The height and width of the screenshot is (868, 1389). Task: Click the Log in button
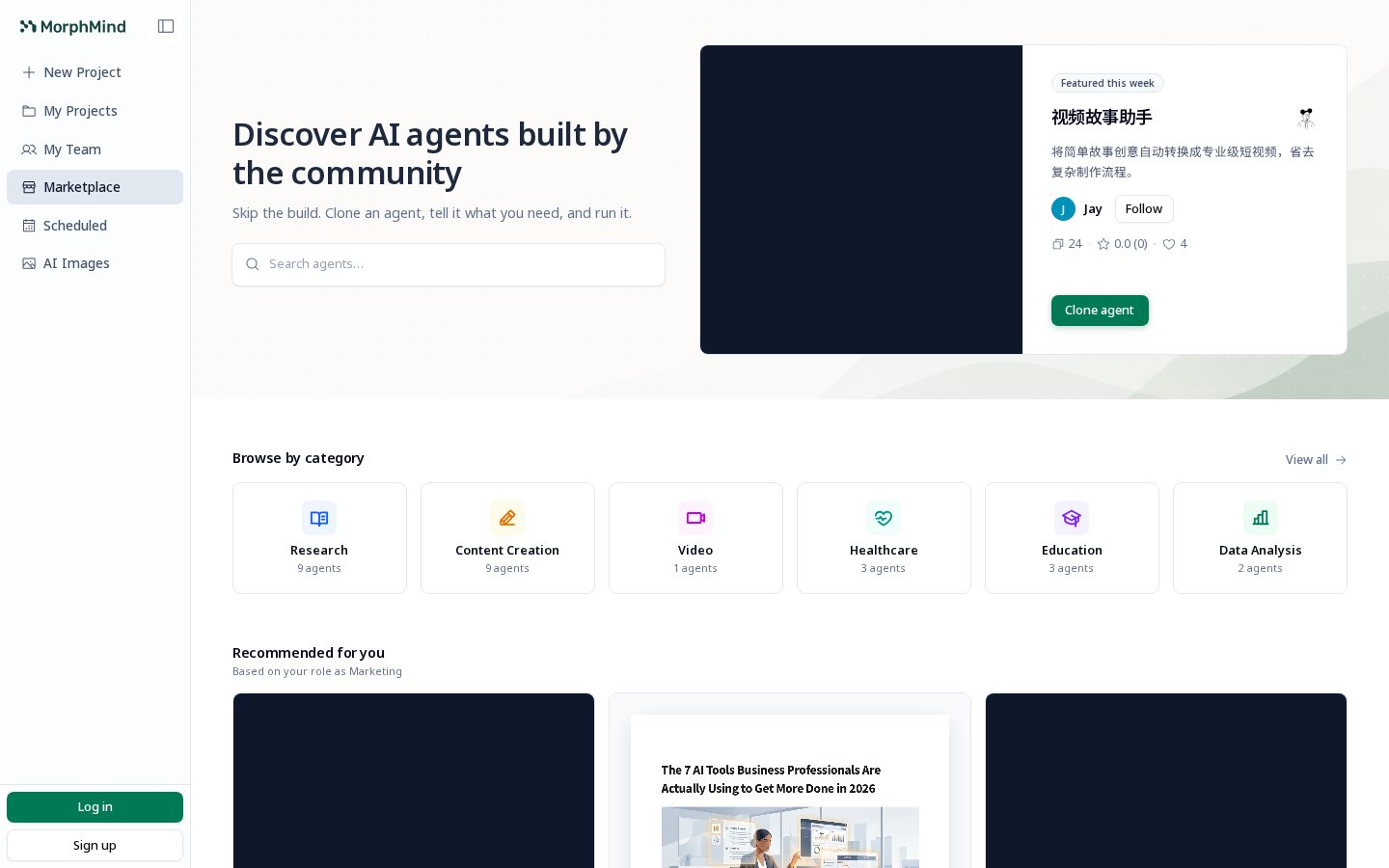point(95,807)
